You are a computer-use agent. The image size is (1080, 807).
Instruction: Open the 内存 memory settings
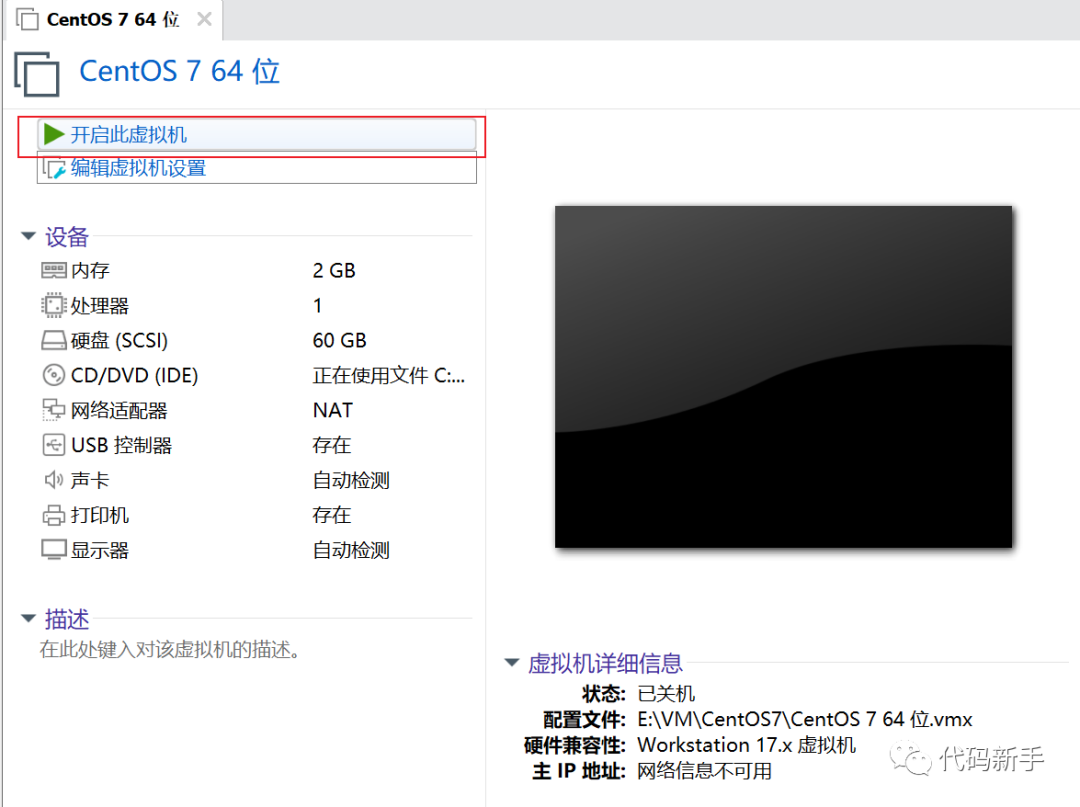[x=90, y=271]
